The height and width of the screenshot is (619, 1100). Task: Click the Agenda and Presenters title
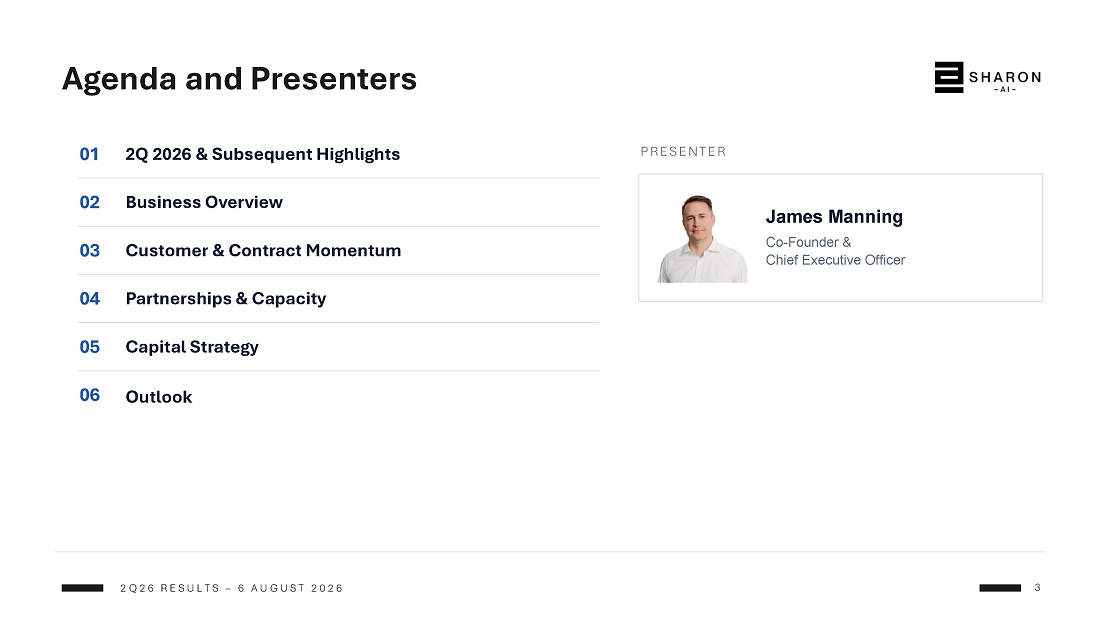pos(239,79)
